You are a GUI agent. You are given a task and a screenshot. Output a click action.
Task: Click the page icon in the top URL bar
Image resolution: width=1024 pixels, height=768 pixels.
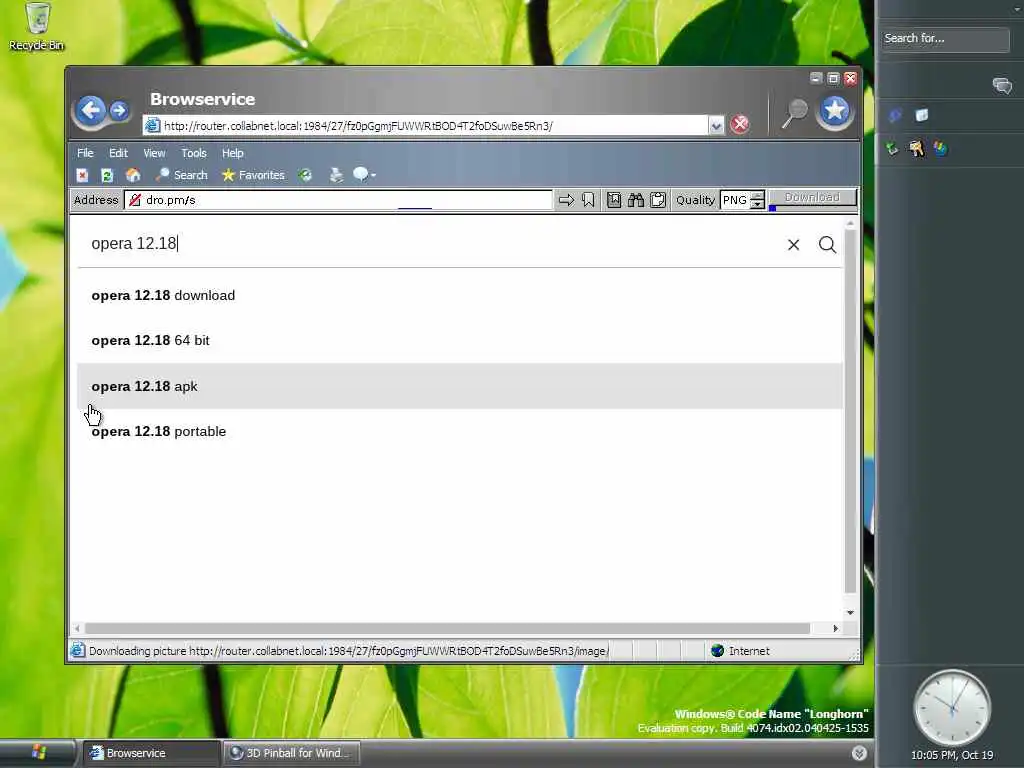click(x=152, y=125)
